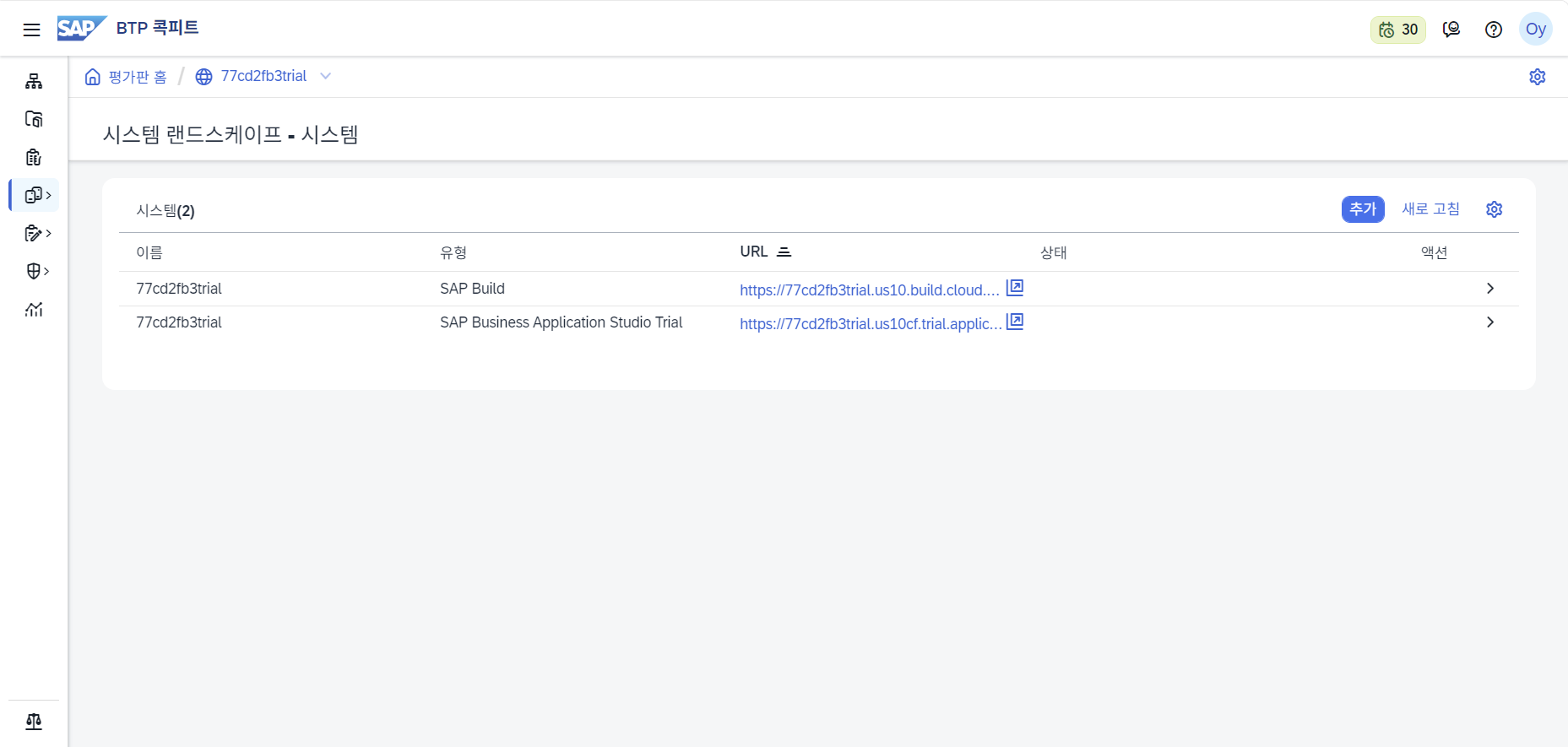1568x747 pixels.
Task: Open the account explorer hierarchy icon in sidebar
Action: 34,81
